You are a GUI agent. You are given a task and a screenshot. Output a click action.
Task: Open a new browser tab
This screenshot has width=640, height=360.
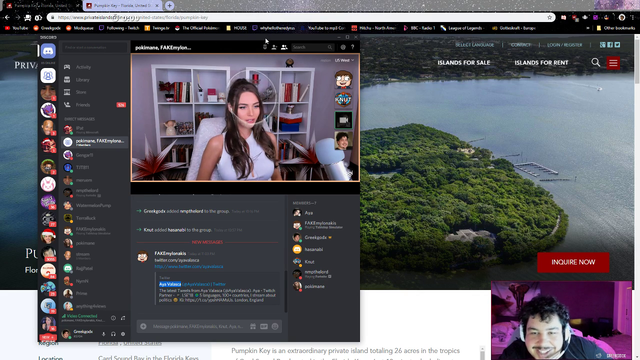point(169,5)
